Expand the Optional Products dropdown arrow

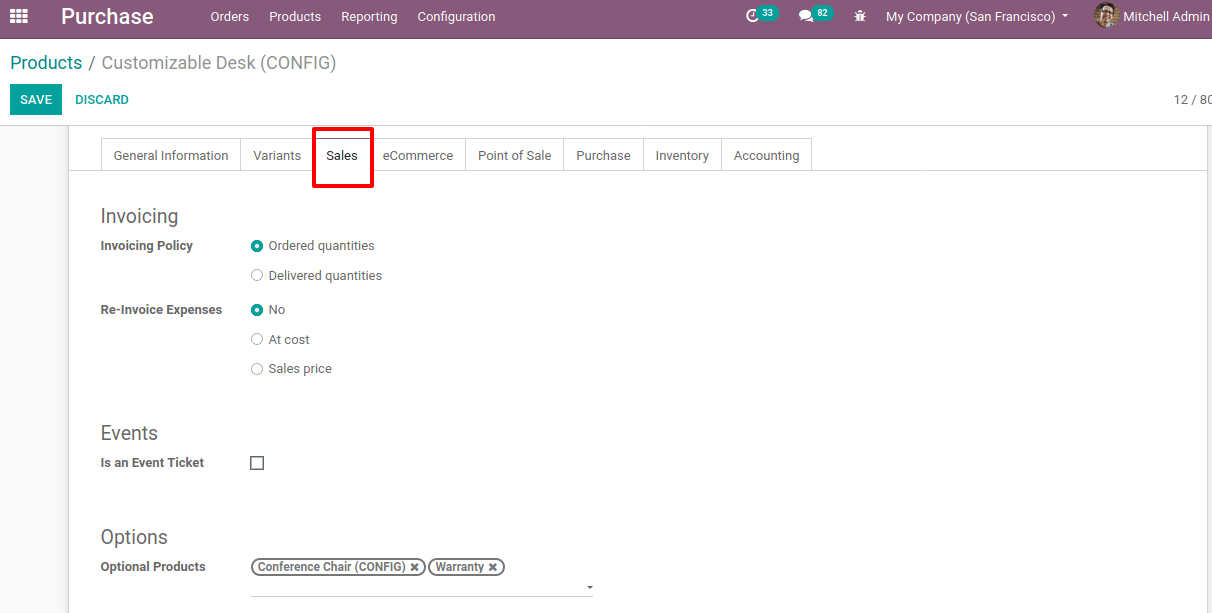(590, 588)
